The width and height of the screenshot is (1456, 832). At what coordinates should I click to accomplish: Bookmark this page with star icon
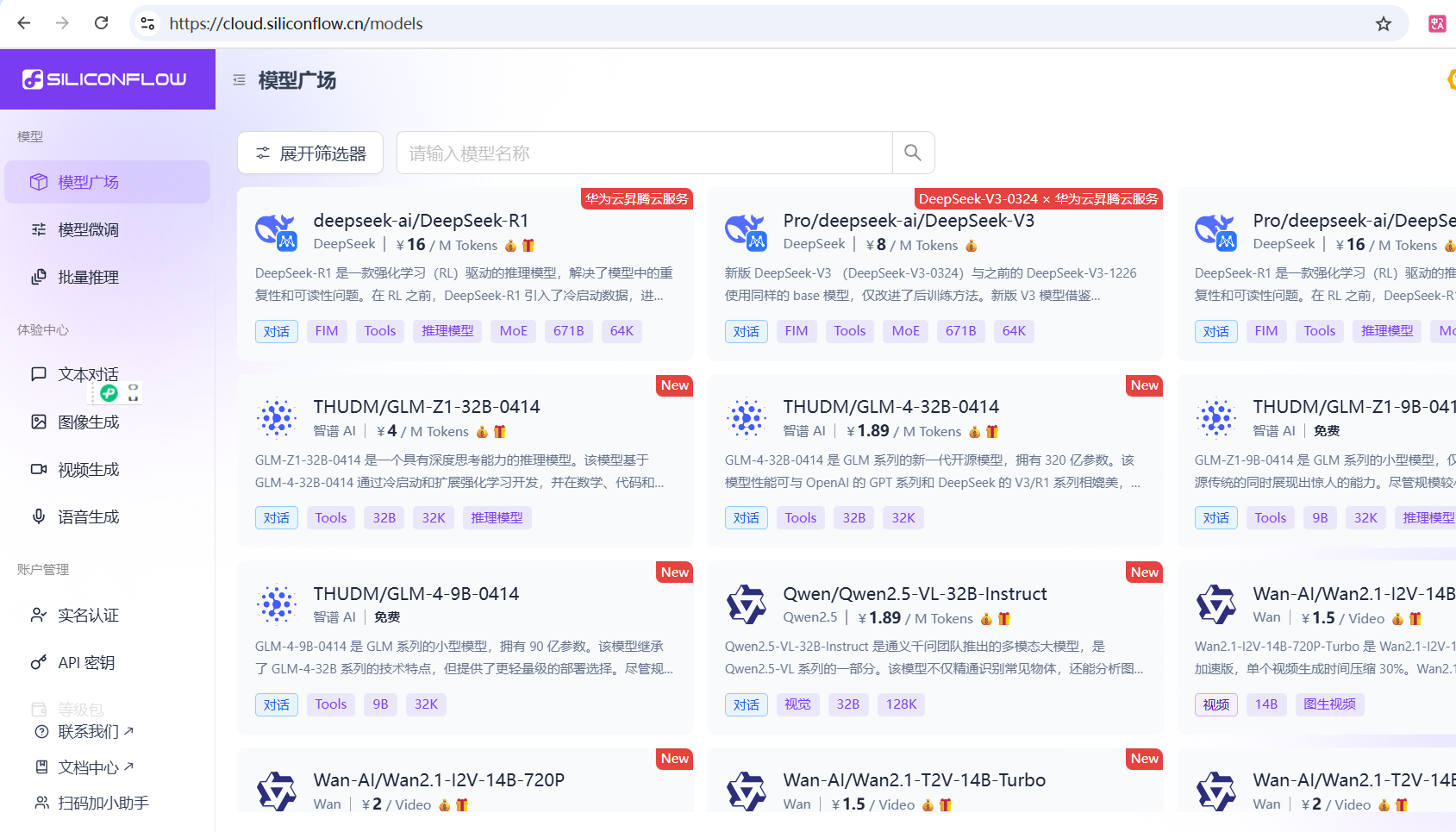pos(1384,23)
